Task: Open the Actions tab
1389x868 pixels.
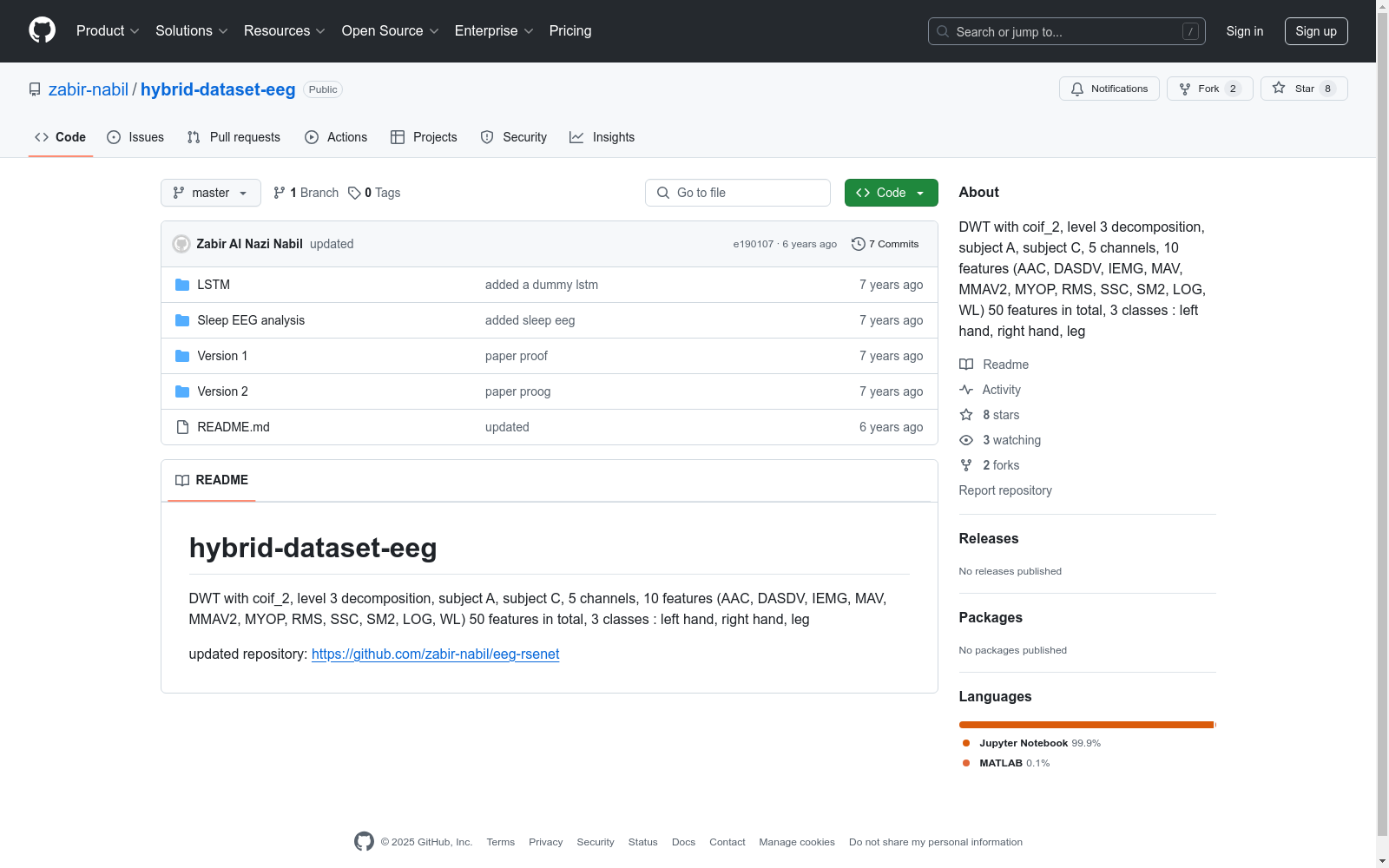Action: [x=336, y=137]
